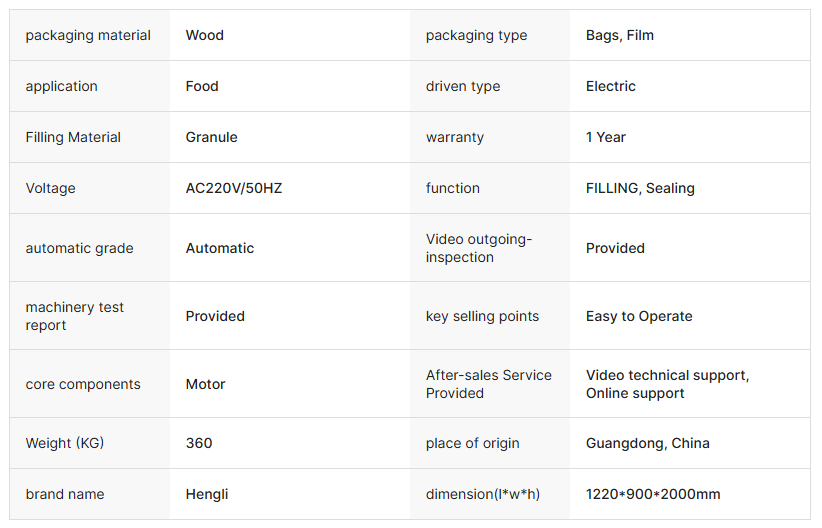Click the 'machinery test report' label
Viewport: 822px width, 528px height.
tap(75, 316)
